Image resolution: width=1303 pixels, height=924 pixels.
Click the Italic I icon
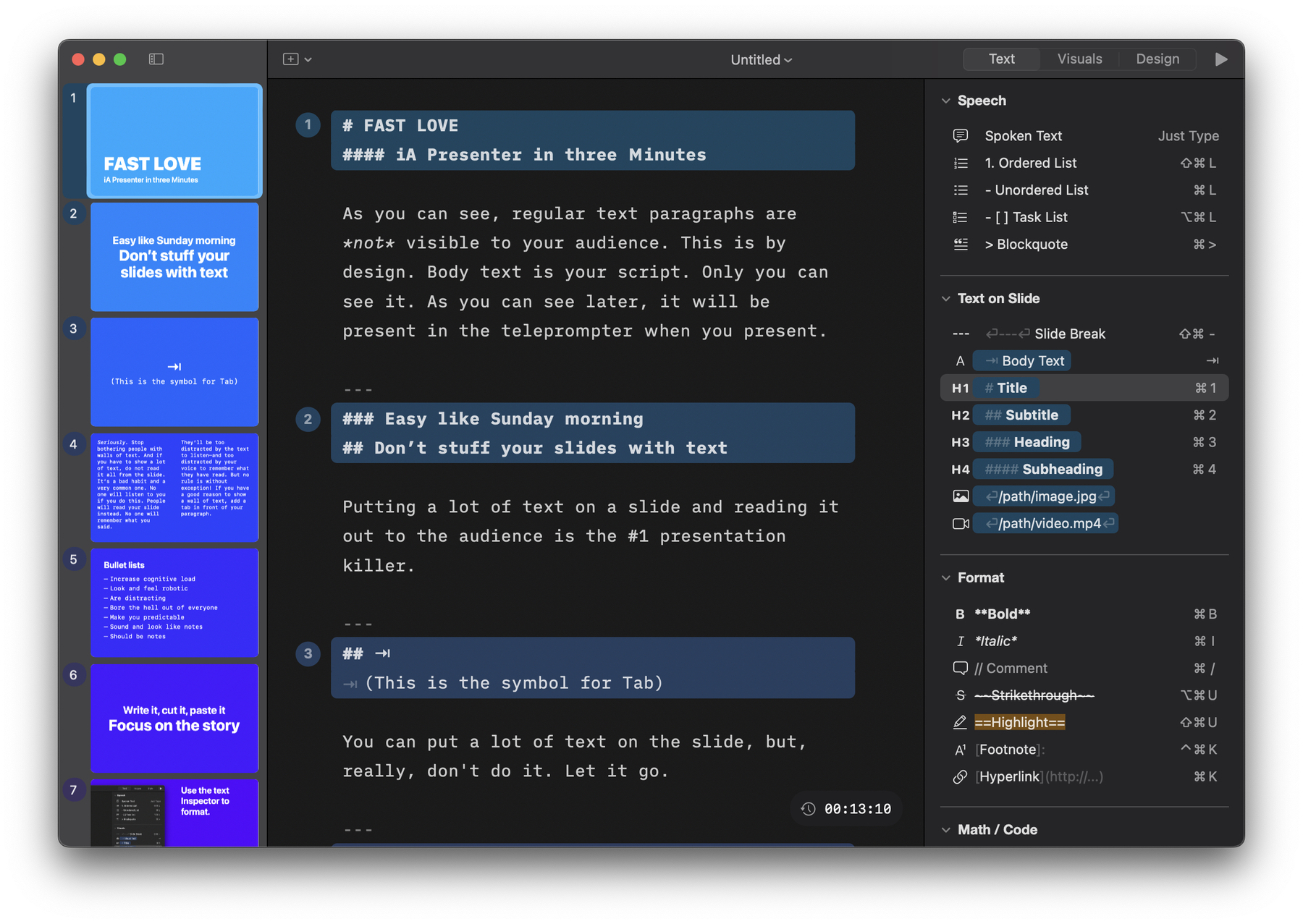[960, 641]
